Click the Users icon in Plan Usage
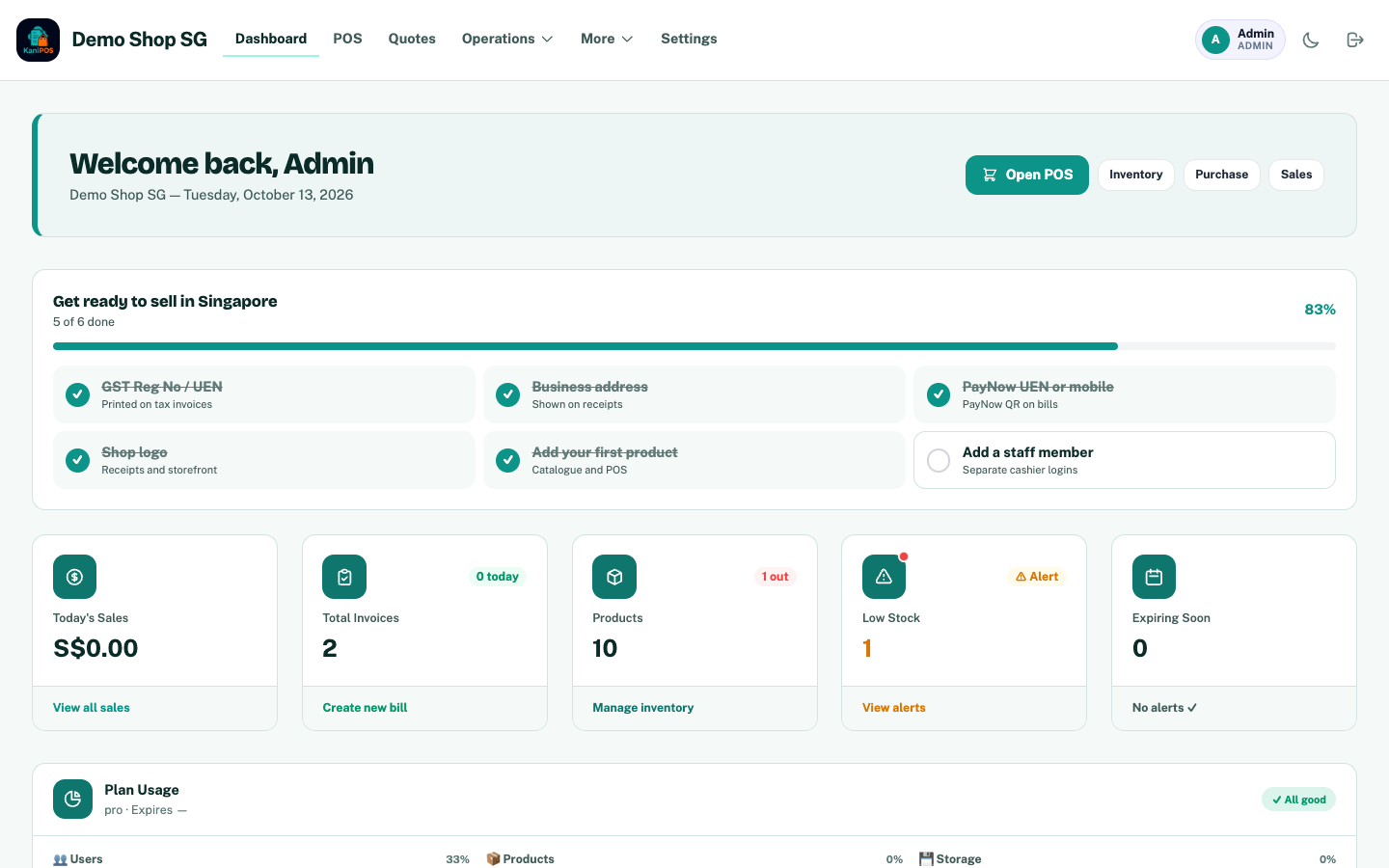Screen dimensions: 1389x868 pyautogui.click(x=60, y=859)
